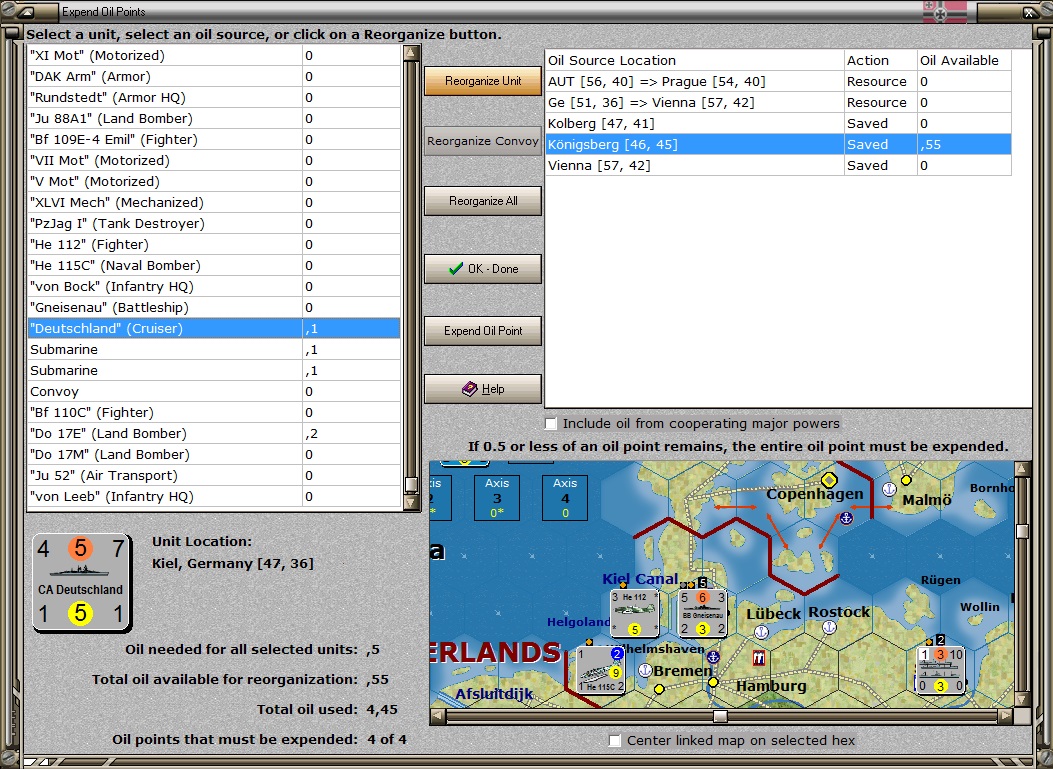Click the Bremen white anchor port icon
Screen dimensions: 1053x769
(645, 670)
